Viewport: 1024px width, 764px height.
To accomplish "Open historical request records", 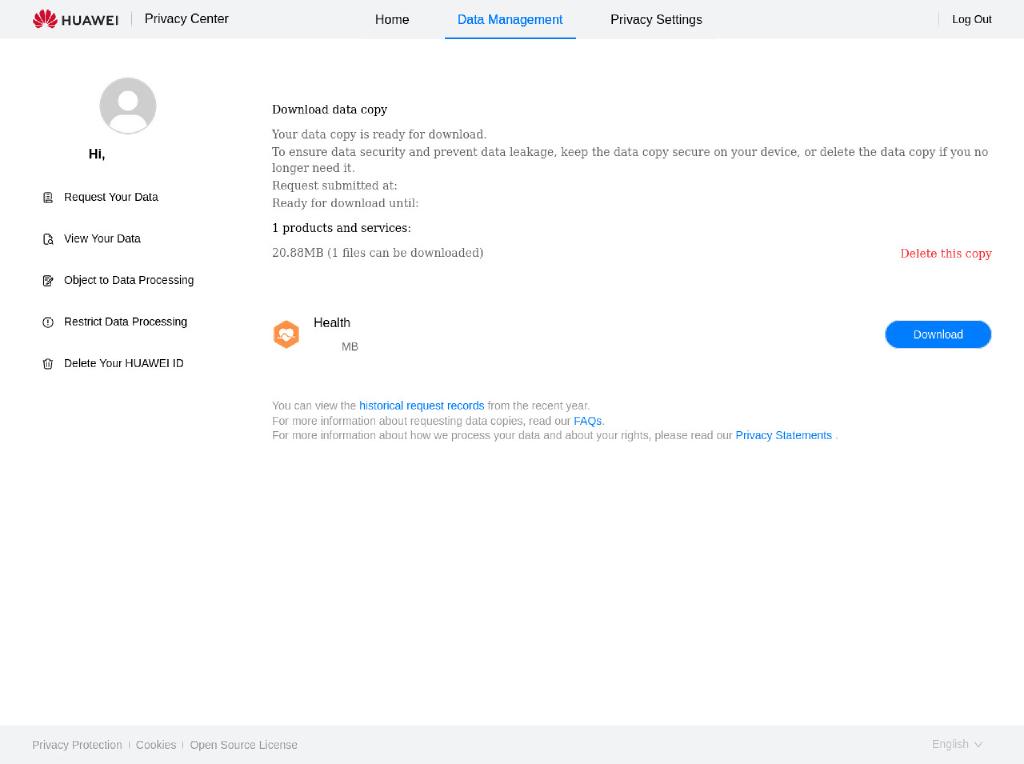I will (x=421, y=405).
